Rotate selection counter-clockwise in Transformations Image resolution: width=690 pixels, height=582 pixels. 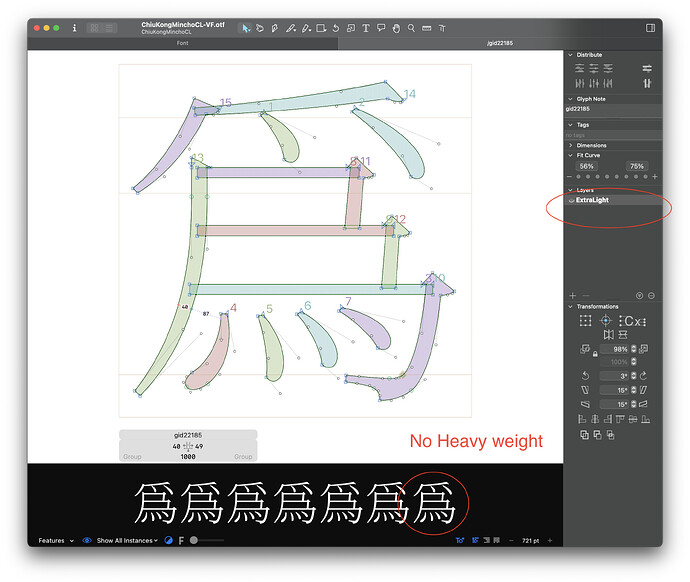(583, 375)
